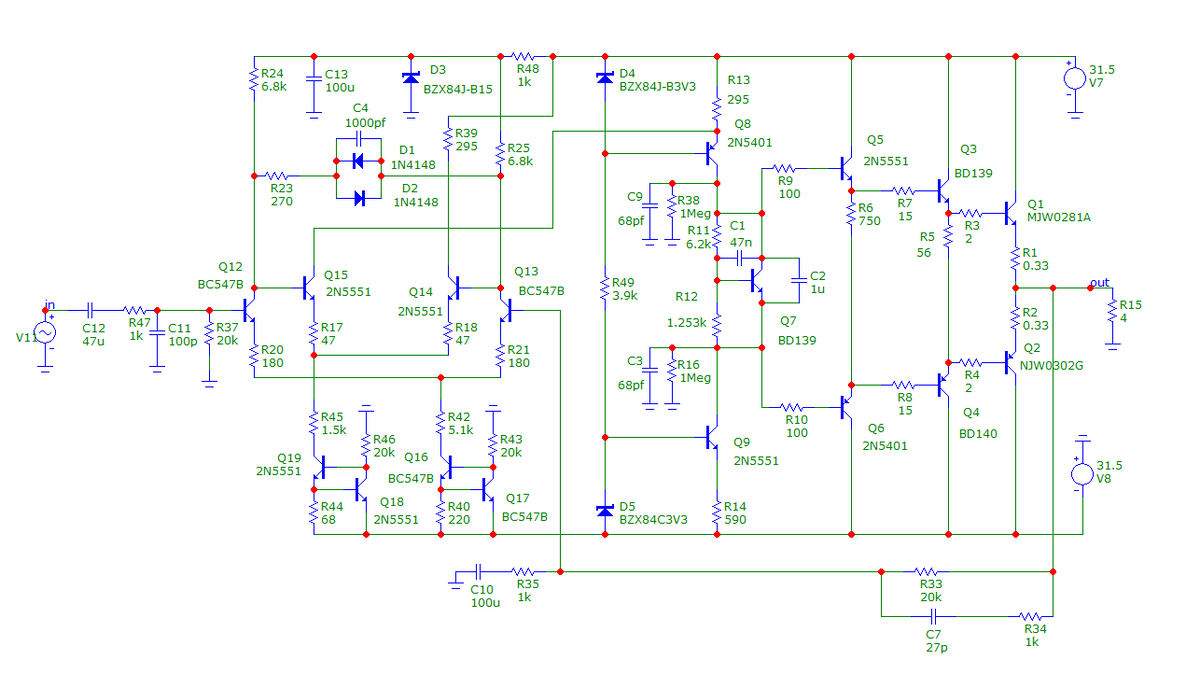Click the 'R24' reference designator text
1200x688 pixels.
pos(272,73)
